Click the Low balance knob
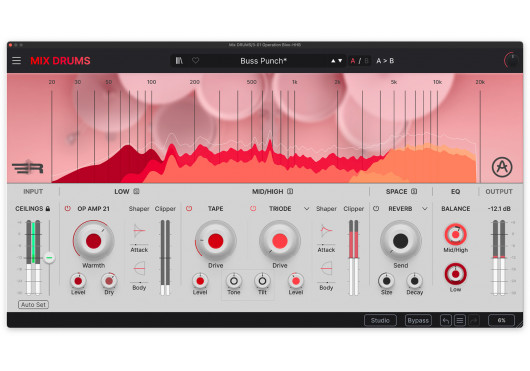The width and height of the screenshot is (530, 371). (455, 274)
